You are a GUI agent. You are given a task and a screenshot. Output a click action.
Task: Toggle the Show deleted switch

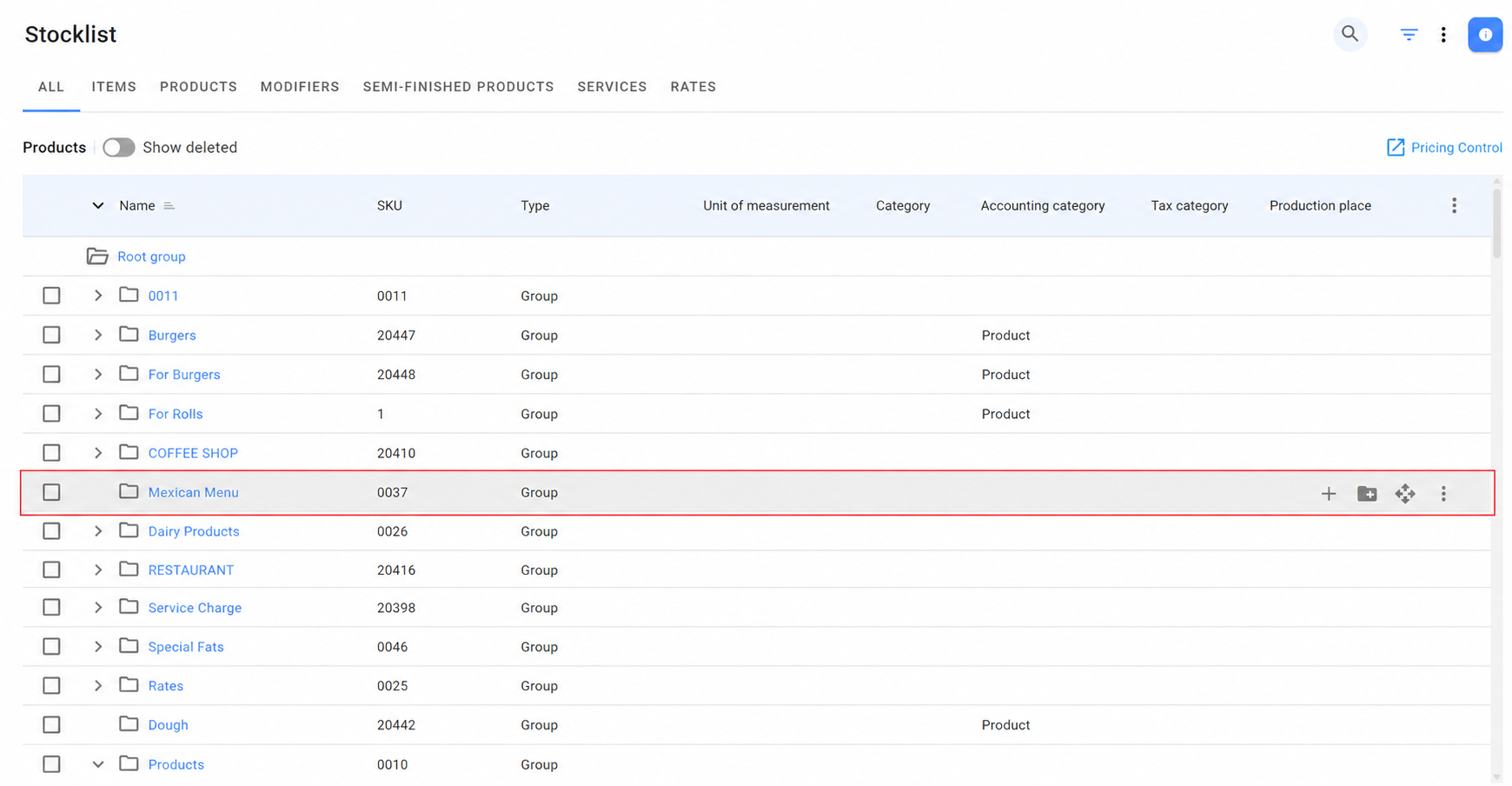(x=119, y=148)
